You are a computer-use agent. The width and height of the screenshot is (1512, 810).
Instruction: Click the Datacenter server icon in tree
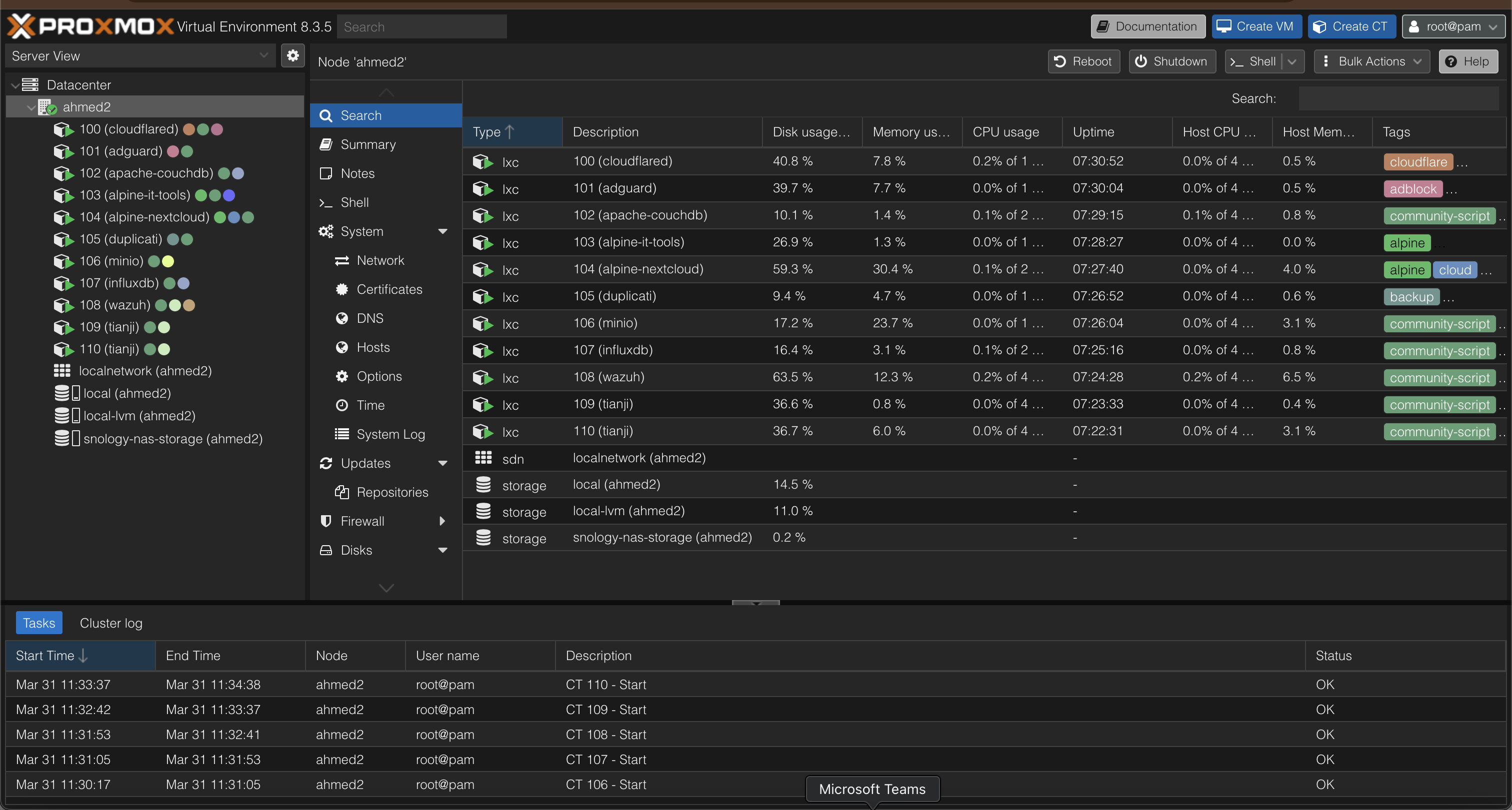(30, 85)
